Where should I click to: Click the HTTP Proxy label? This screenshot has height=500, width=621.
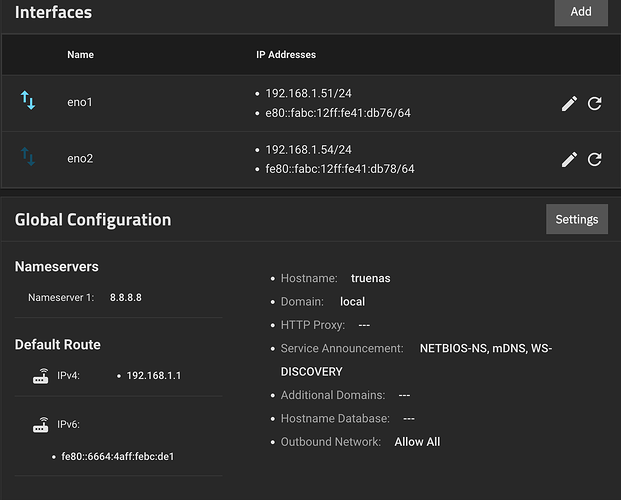tap(312, 325)
